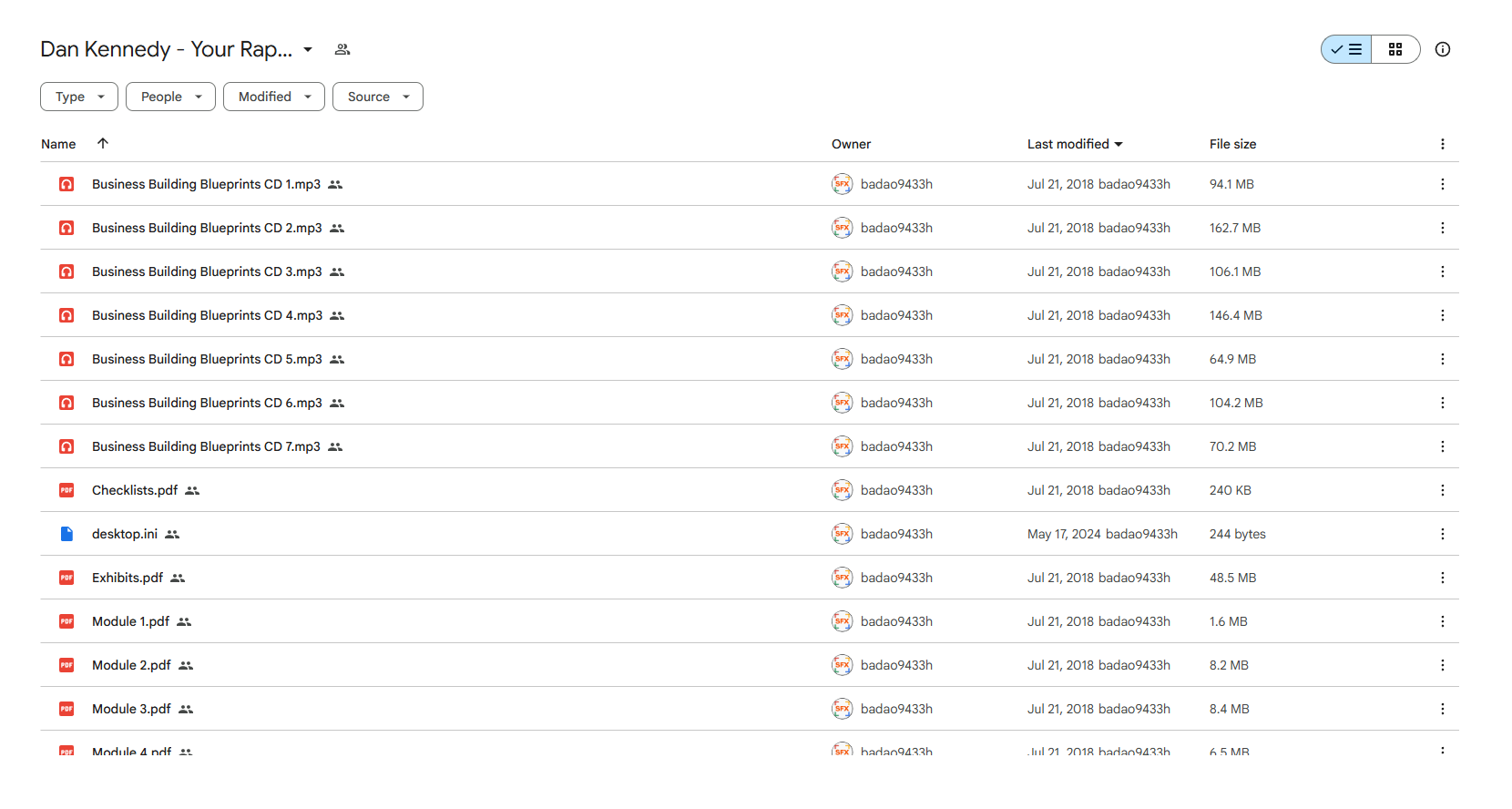Open more actions for Business Building Blueprints CD 2.mp3
The width and height of the screenshot is (1512, 809).
click(1443, 228)
